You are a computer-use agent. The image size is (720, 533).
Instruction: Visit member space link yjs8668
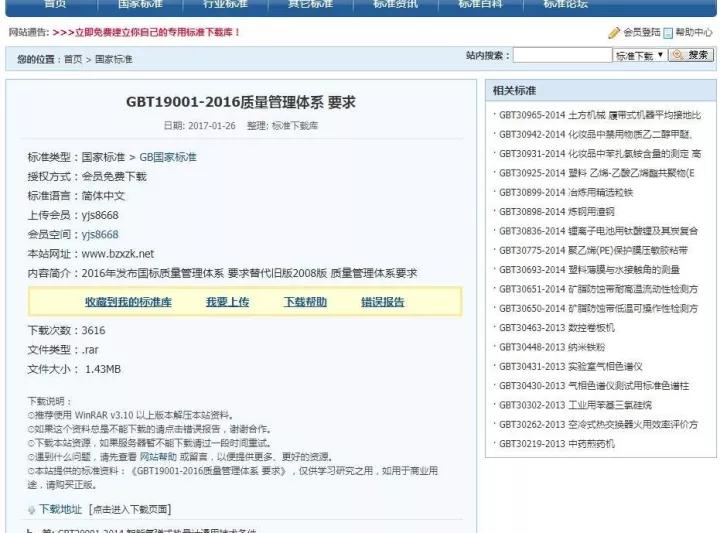[x=100, y=234]
